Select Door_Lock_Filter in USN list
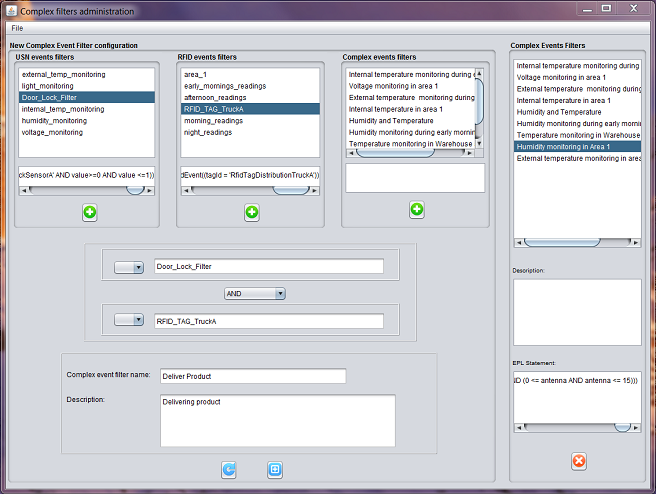Viewport: 656px width, 494px height. pos(87,97)
